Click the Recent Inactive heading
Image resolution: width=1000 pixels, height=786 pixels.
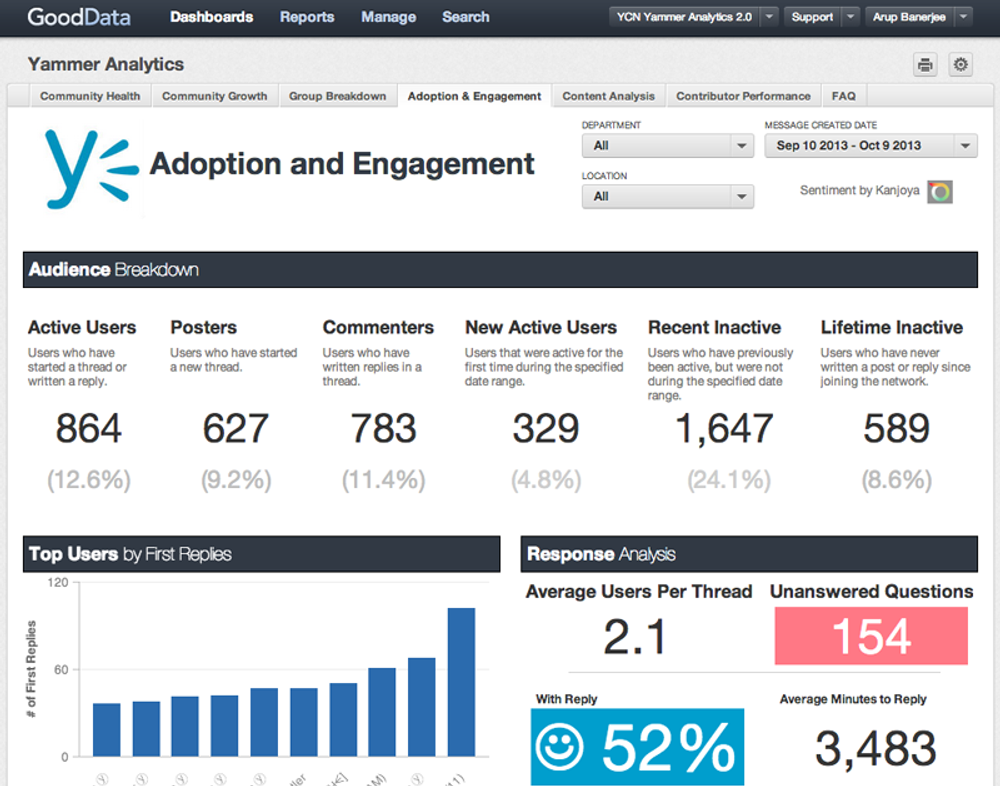click(714, 327)
